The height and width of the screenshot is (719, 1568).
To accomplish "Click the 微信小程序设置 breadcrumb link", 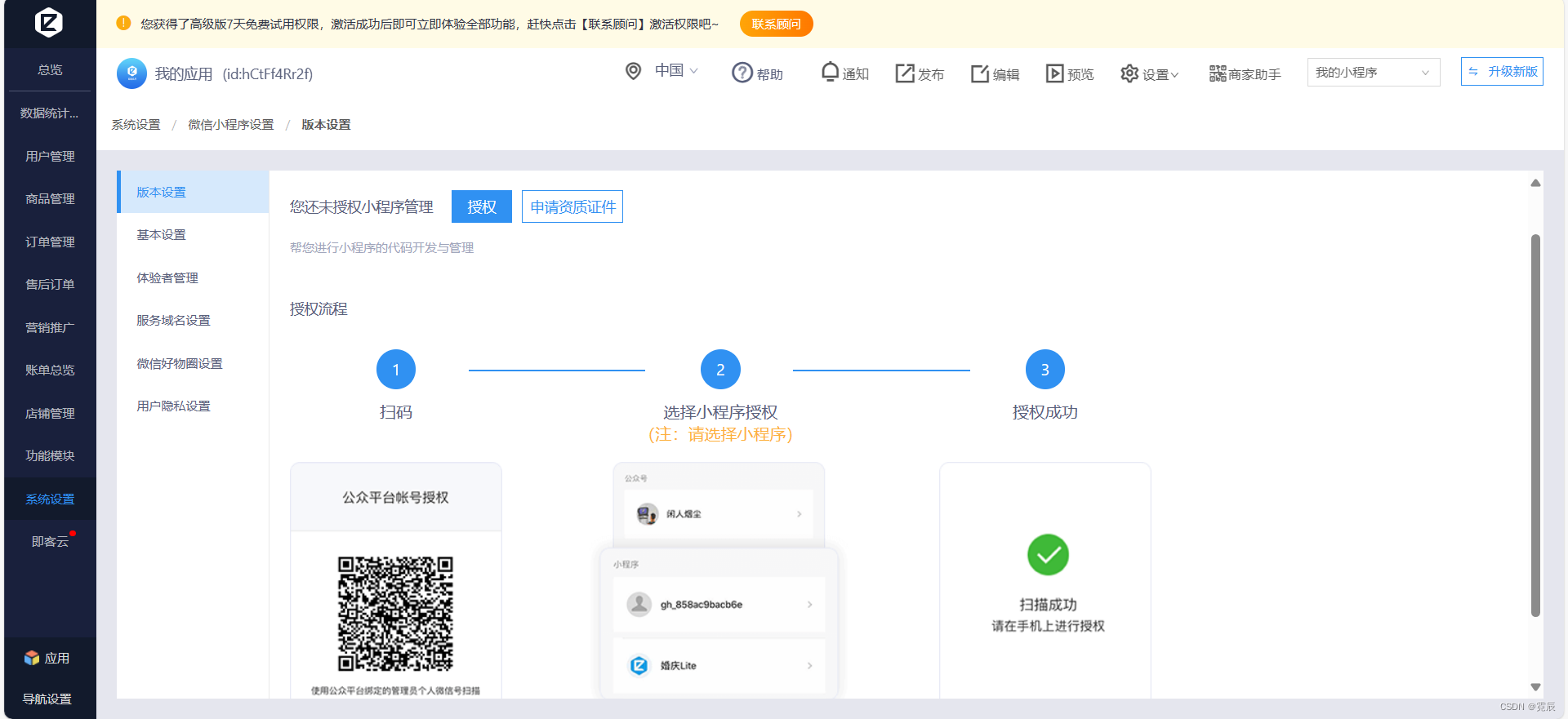I will [x=231, y=125].
